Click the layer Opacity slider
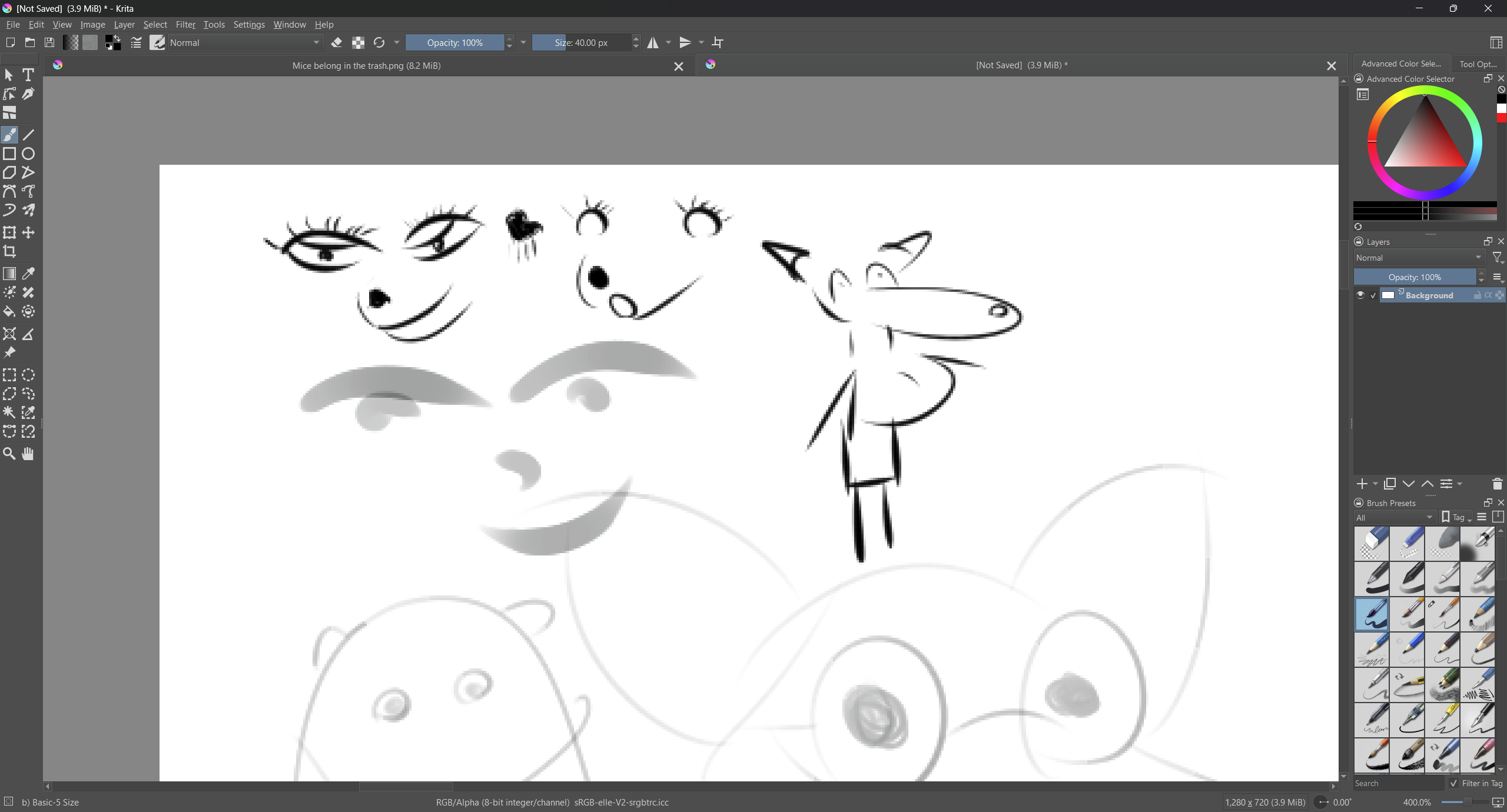The width and height of the screenshot is (1507, 812). (1414, 277)
